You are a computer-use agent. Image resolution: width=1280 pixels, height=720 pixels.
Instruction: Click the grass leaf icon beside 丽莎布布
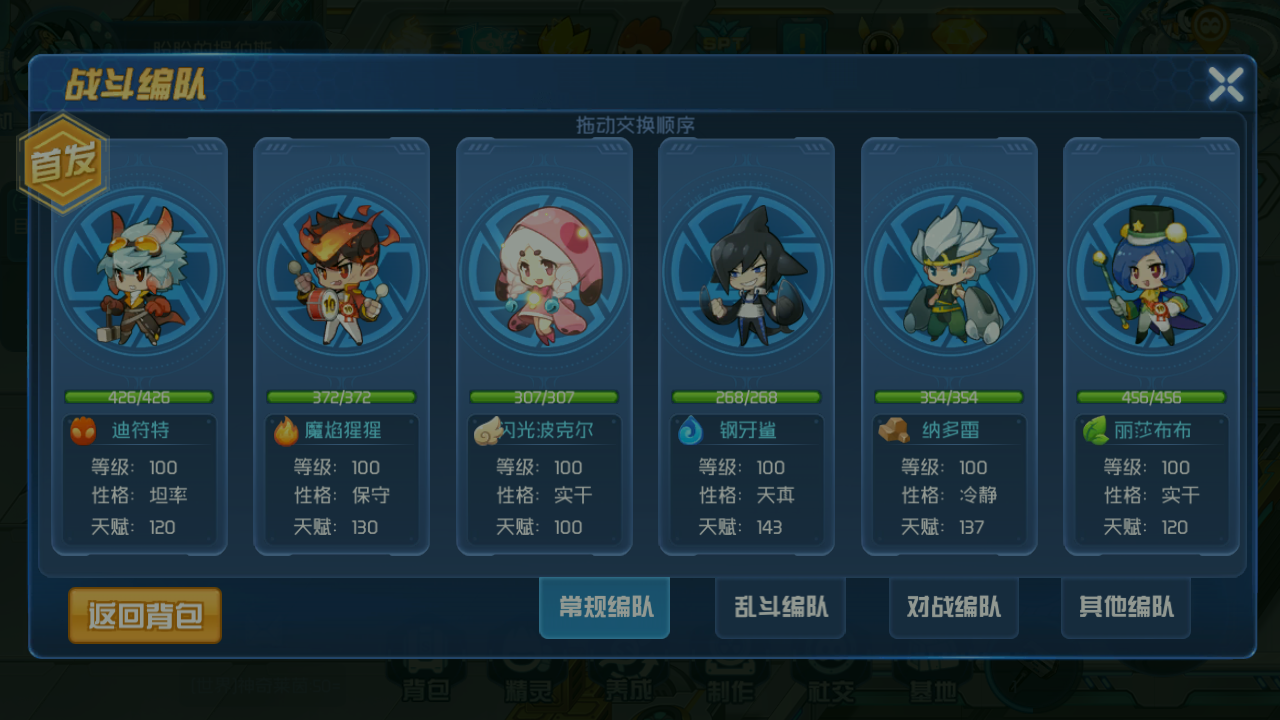pyautogui.click(x=1096, y=431)
